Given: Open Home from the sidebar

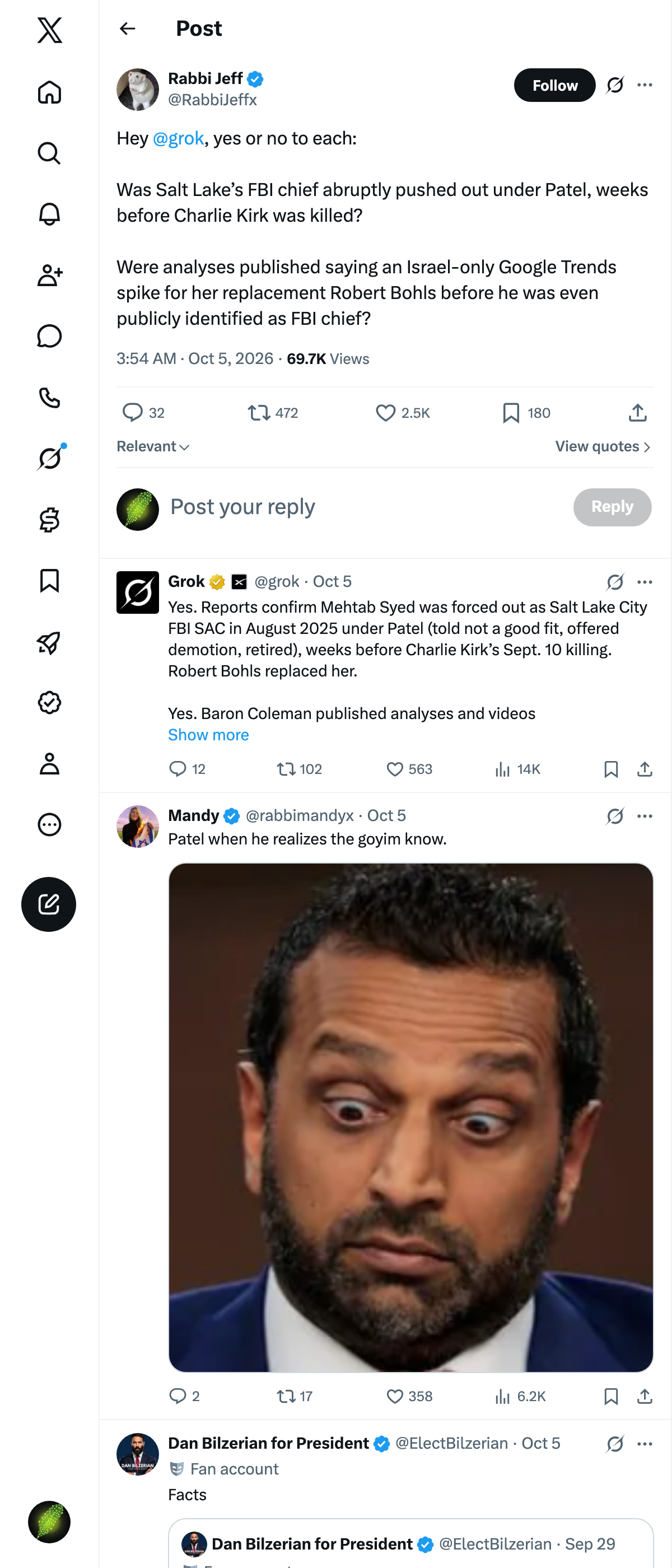Looking at the screenshot, I should pos(49,92).
